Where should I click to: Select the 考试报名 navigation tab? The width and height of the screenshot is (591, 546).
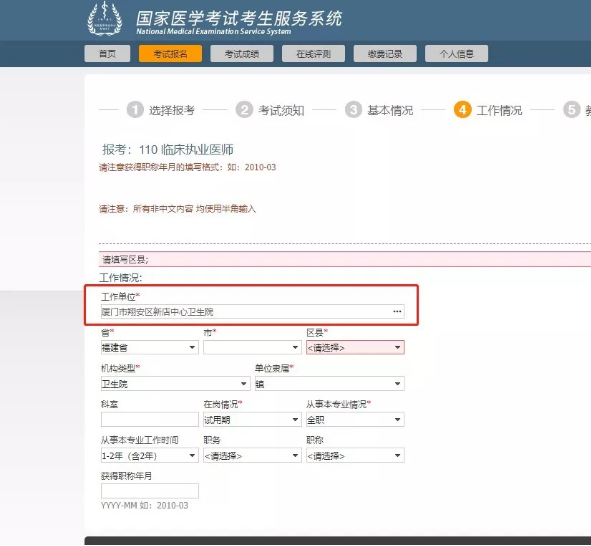click(170, 54)
